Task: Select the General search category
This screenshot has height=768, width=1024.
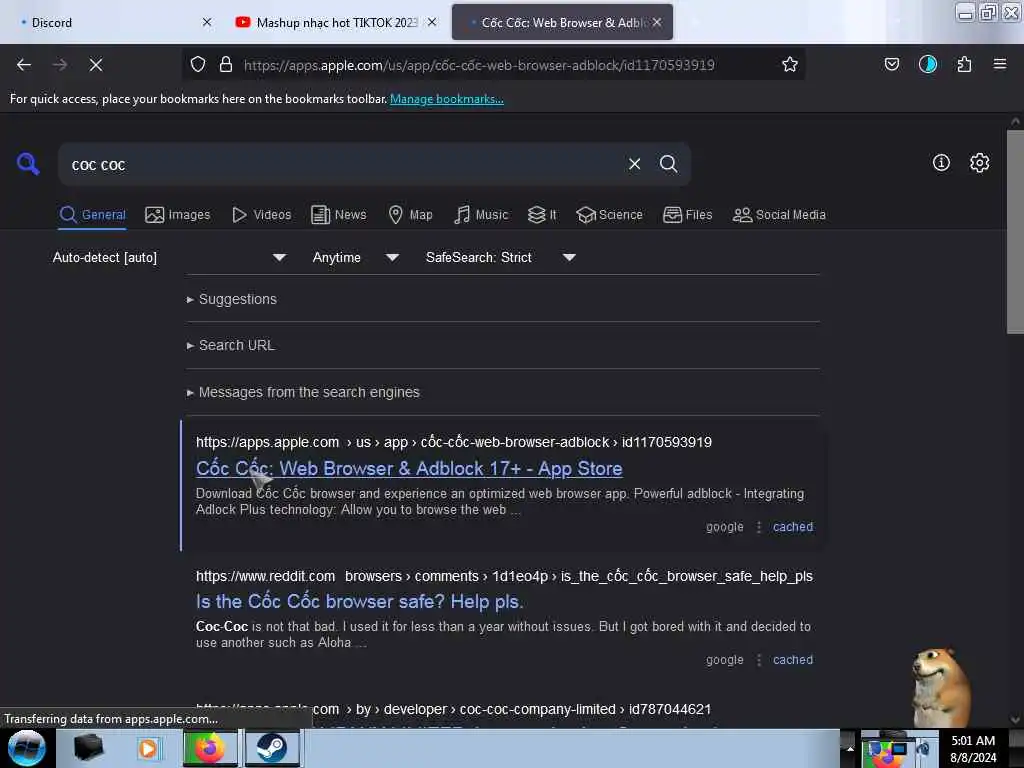Action: coord(92,215)
